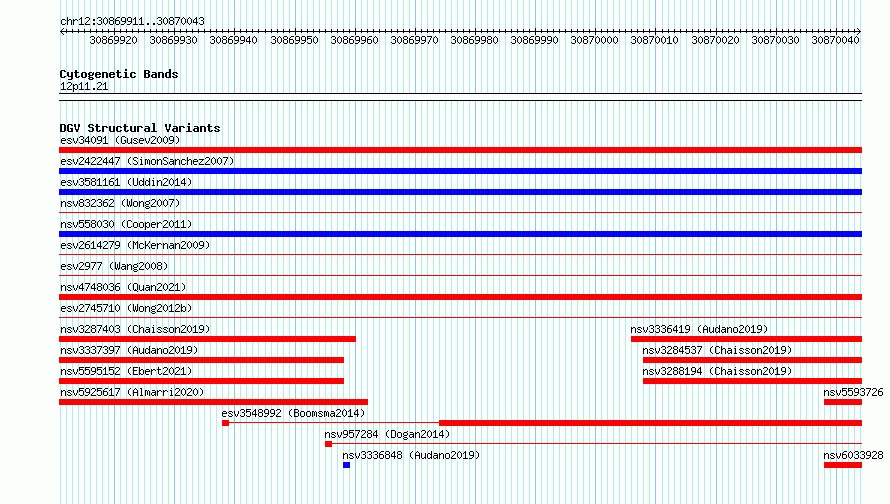Select the nsv3336419 (Audano2019) label
The width and height of the screenshot is (890, 504).
point(699,329)
